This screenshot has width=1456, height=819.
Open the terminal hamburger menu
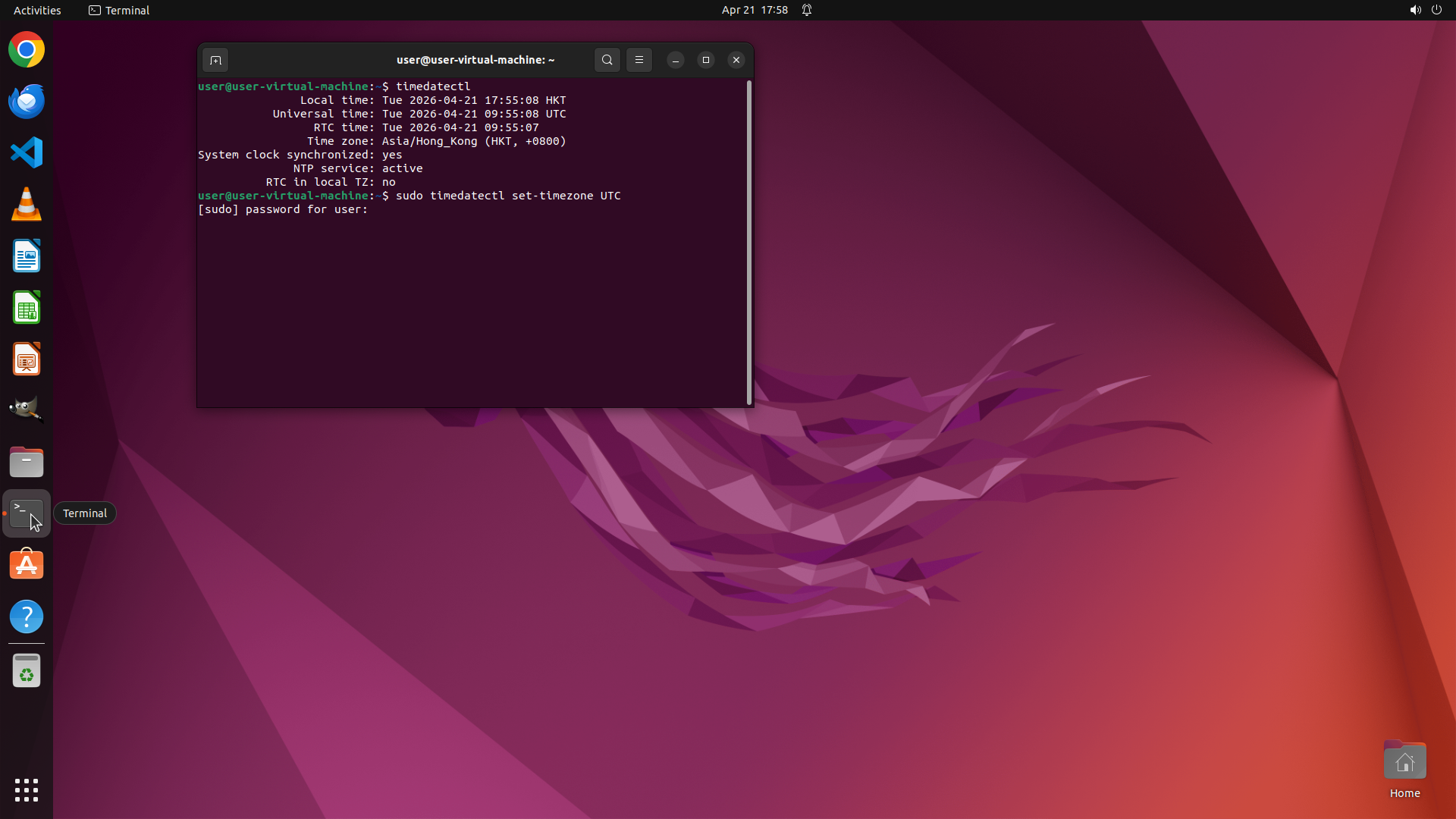pos(639,60)
